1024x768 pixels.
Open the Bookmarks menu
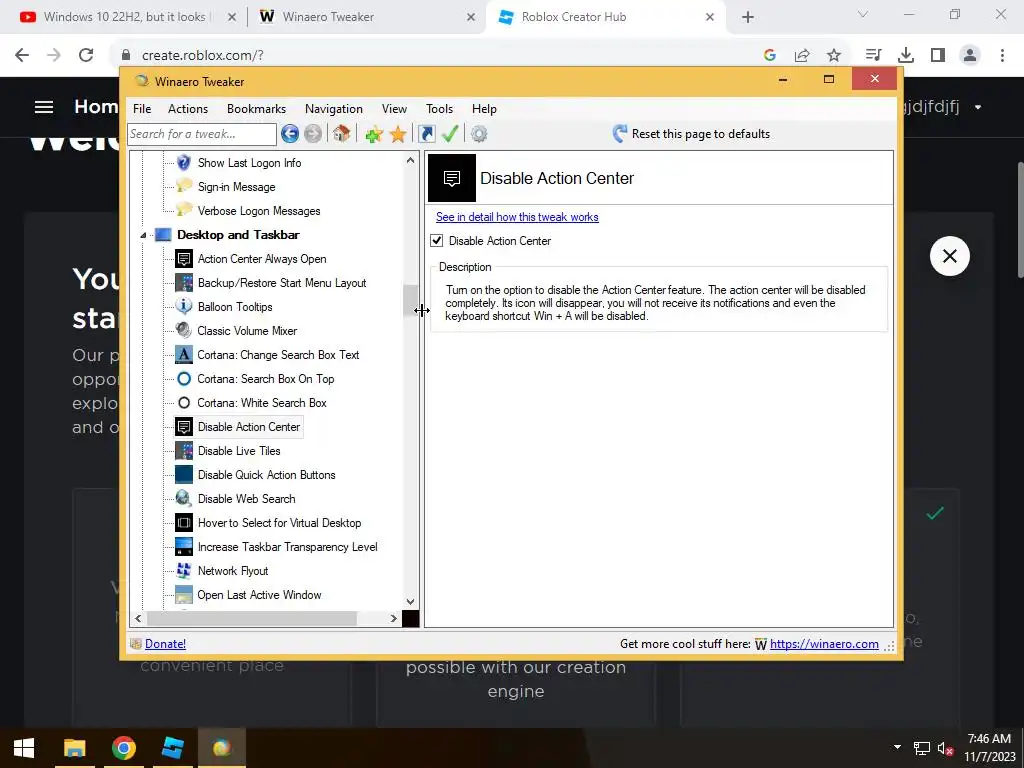pos(256,109)
